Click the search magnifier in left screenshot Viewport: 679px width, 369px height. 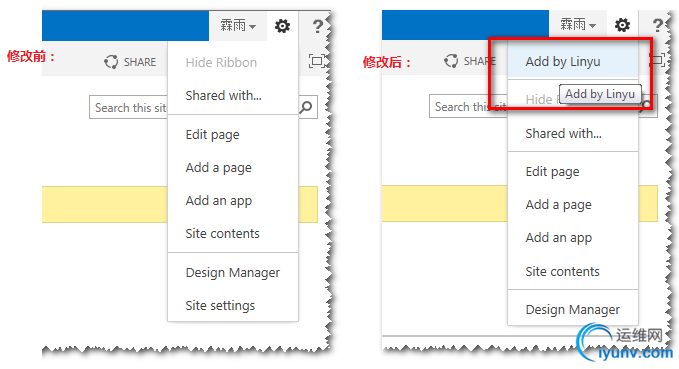[x=306, y=107]
